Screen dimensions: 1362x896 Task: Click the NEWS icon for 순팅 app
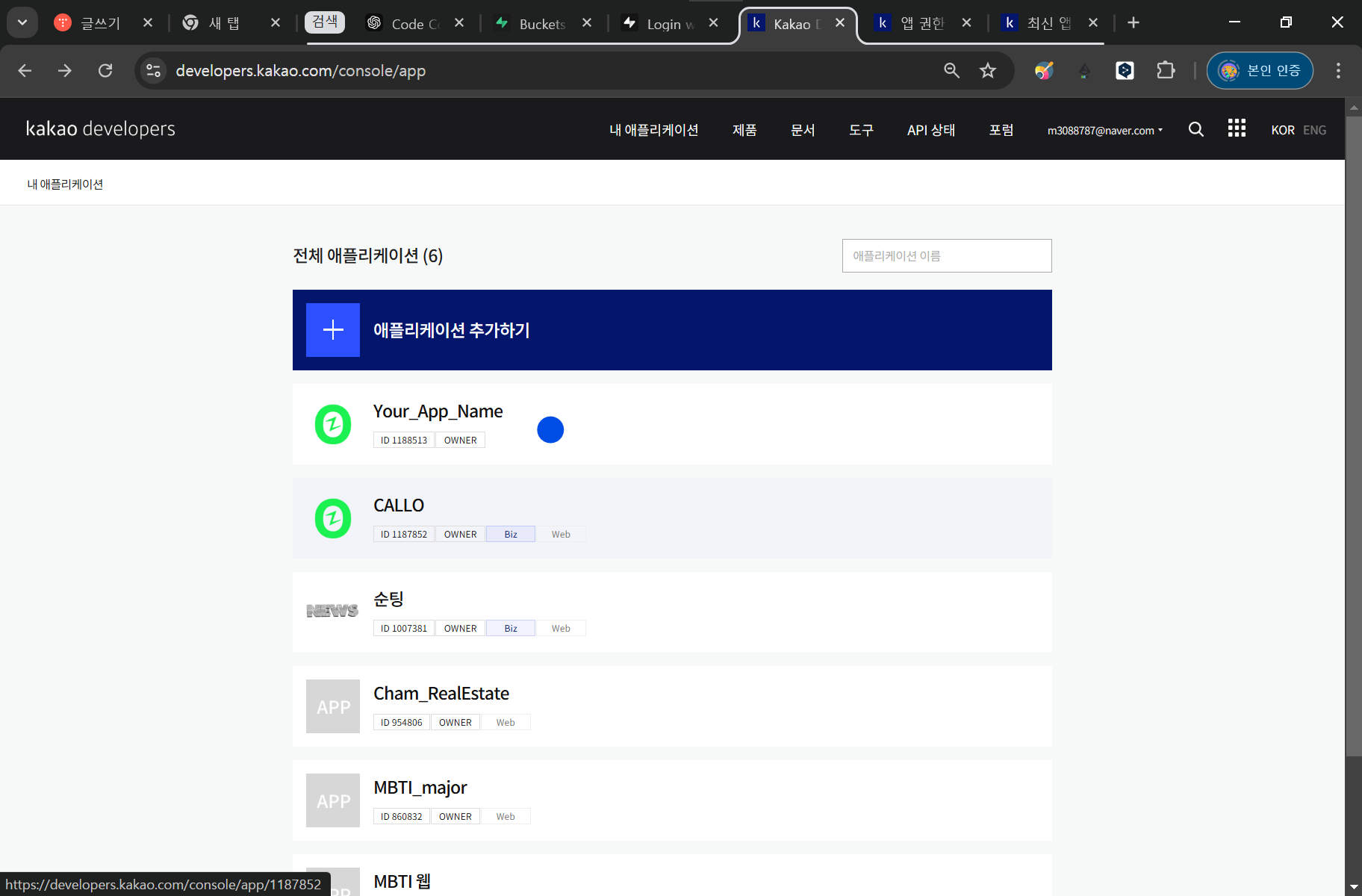coord(333,611)
